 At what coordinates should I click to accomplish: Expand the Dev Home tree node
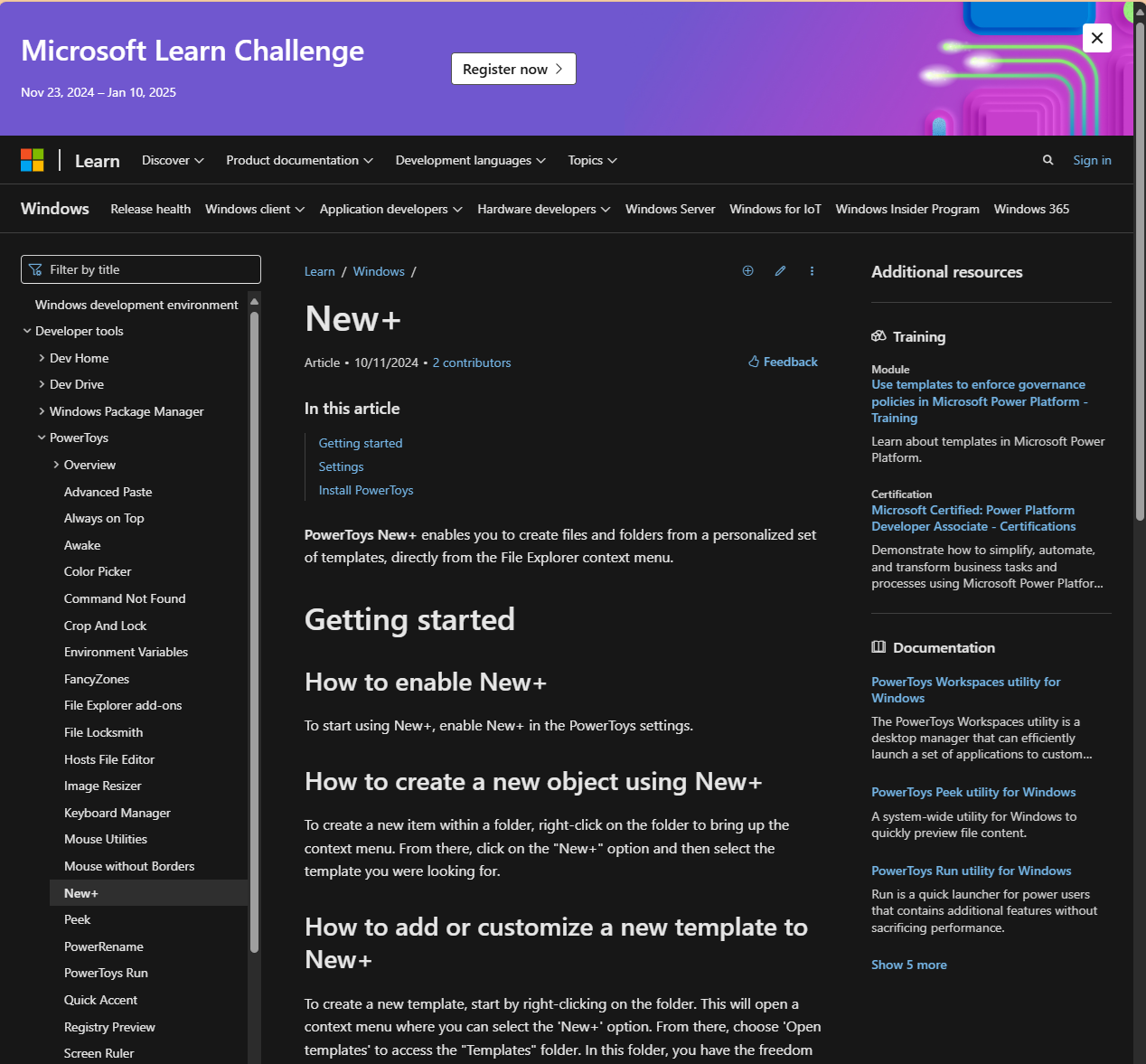coord(42,358)
